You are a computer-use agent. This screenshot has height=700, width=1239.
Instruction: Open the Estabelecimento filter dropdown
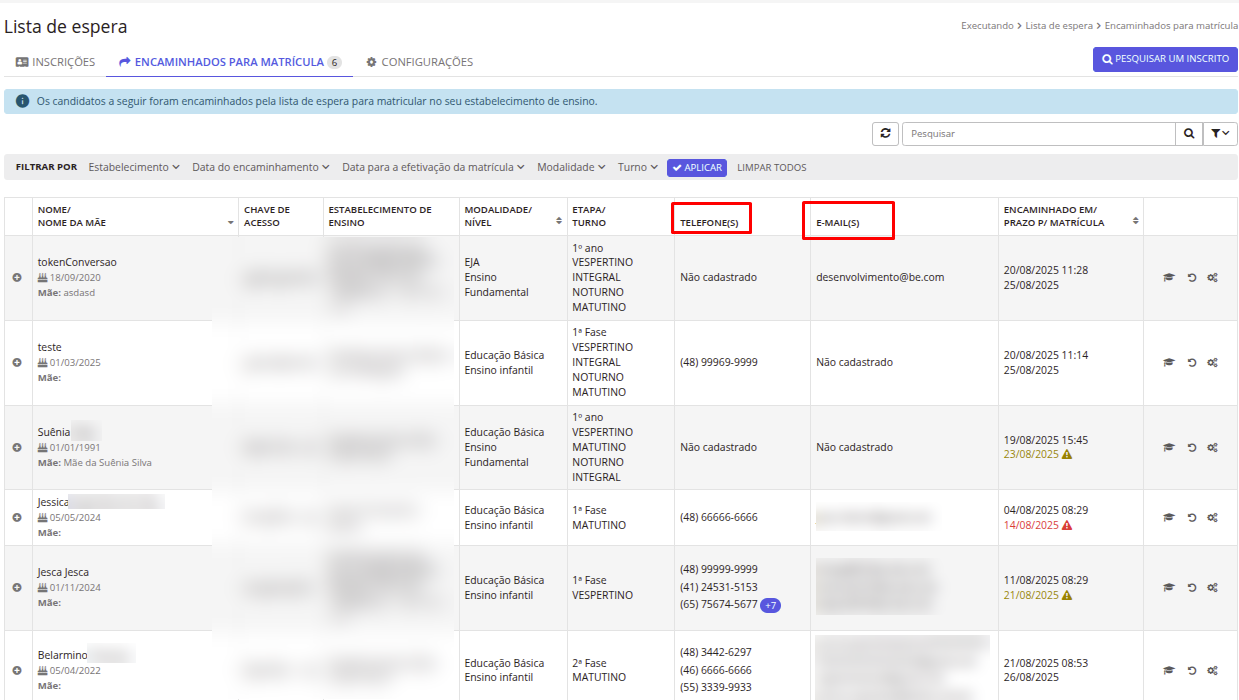pyautogui.click(x=134, y=168)
